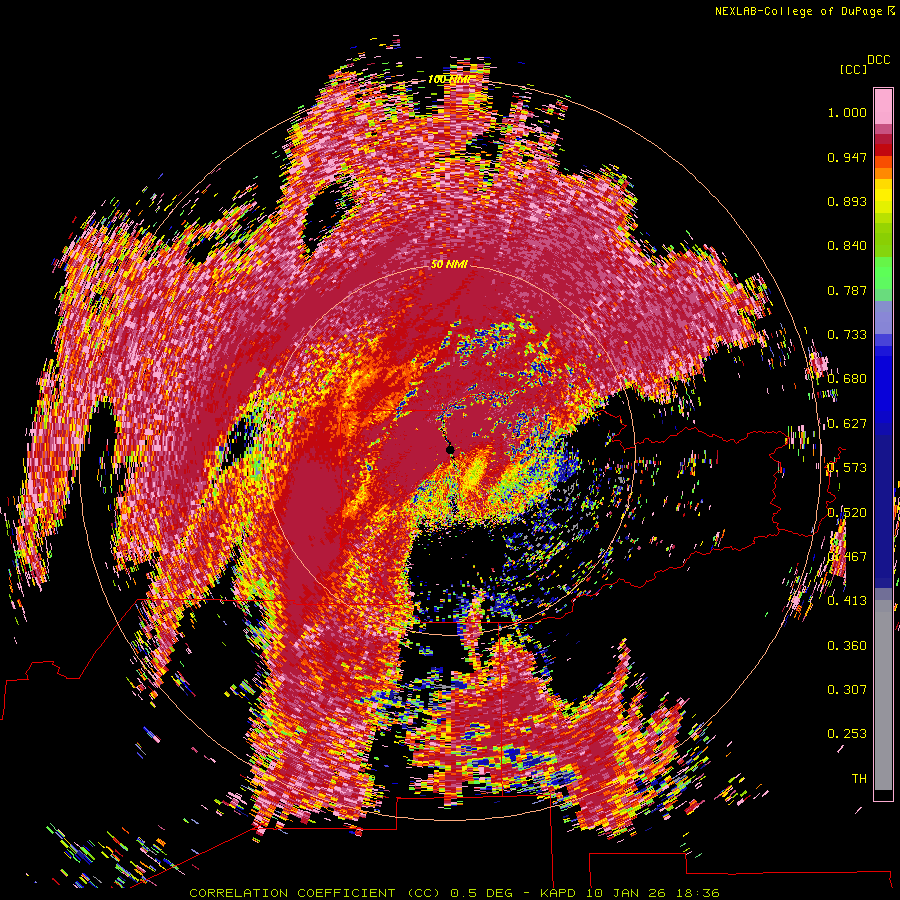The image size is (900, 900).
Task: Click the 0.413 color scale value
Action: pos(847,601)
